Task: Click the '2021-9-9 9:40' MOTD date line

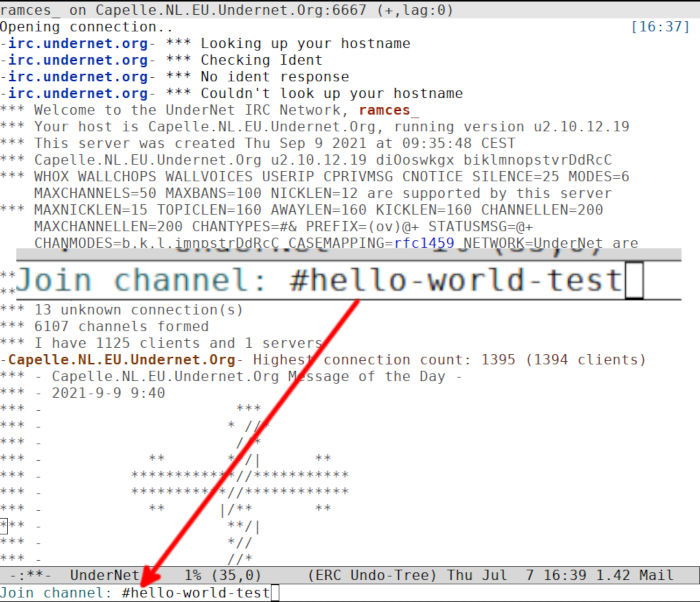Action: pyautogui.click(x=83, y=393)
